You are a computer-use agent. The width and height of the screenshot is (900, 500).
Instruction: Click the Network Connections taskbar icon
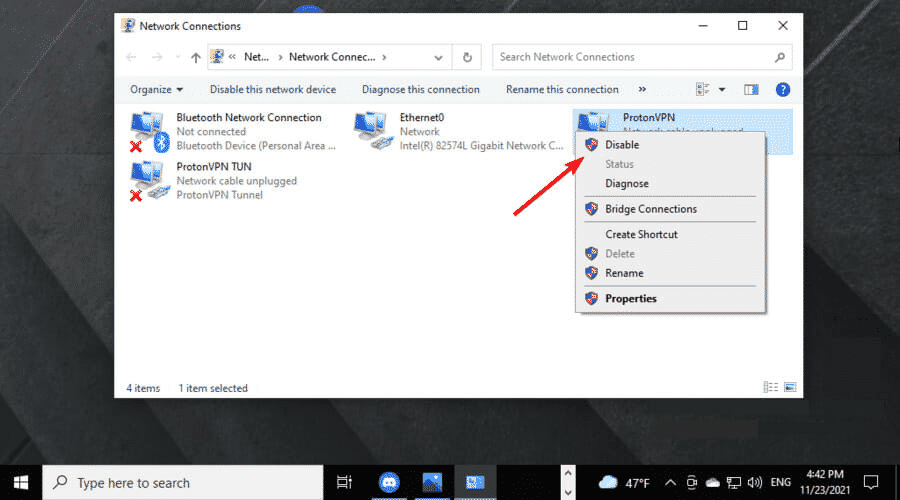tap(475, 483)
